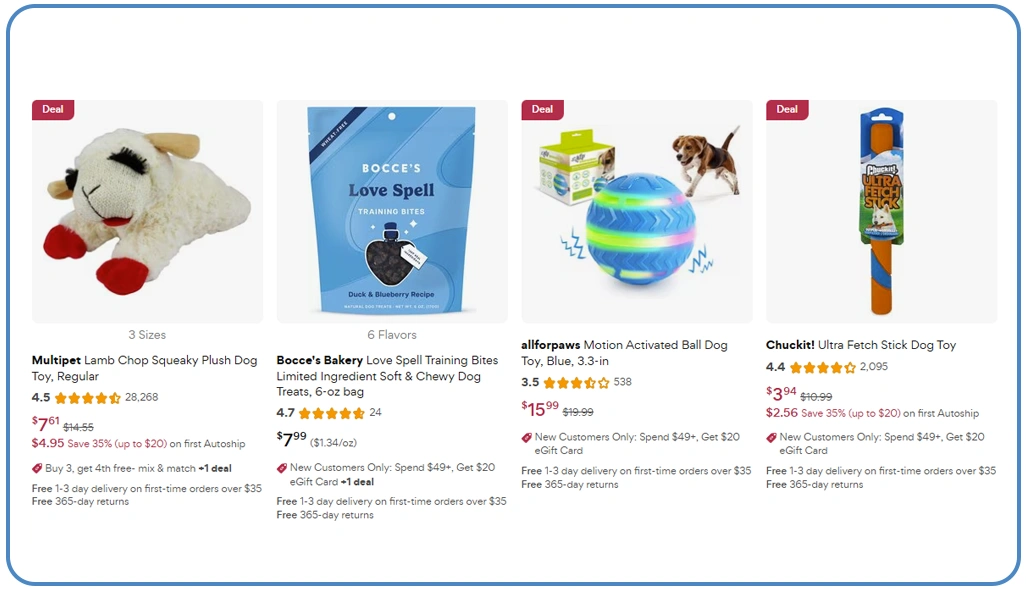
Task: Click the Deal badge on Motion Activated Ball
Action: coord(542,109)
